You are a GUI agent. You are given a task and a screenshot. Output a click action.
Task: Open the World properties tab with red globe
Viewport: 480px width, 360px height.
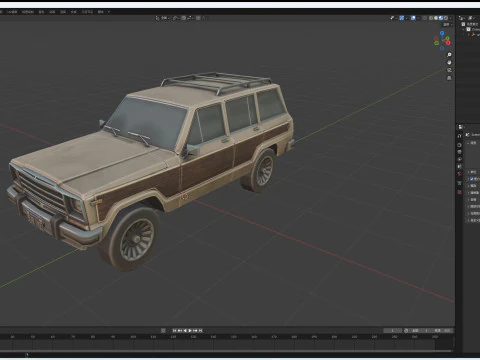point(459,173)
